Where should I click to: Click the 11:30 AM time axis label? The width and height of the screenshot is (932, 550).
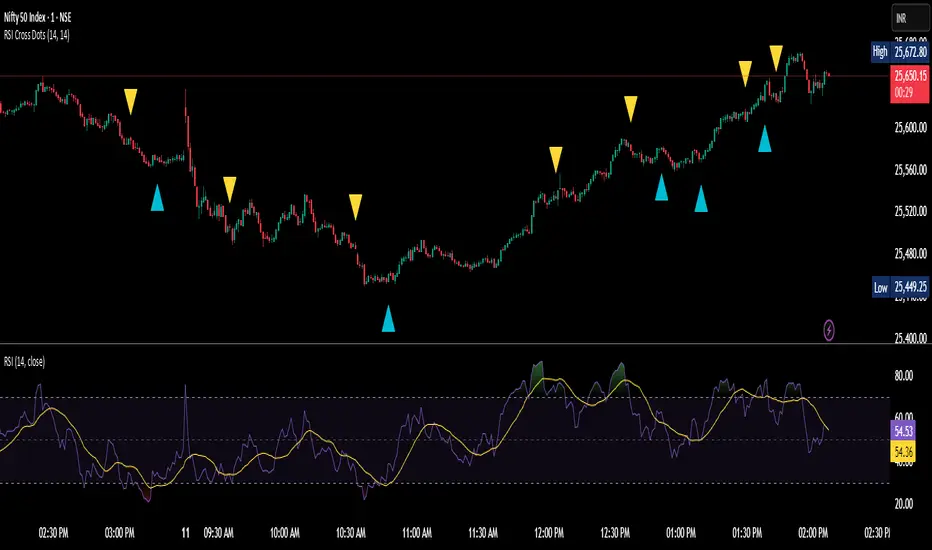tap(483, 533)
